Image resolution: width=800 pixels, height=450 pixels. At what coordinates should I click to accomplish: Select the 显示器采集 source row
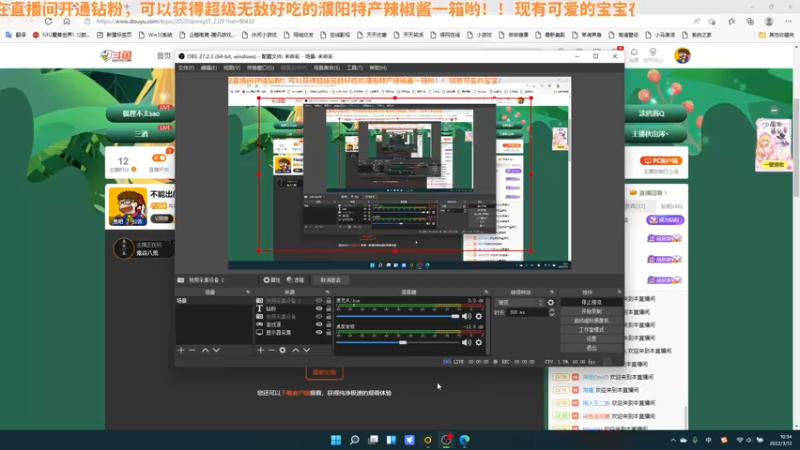[293, 333]
